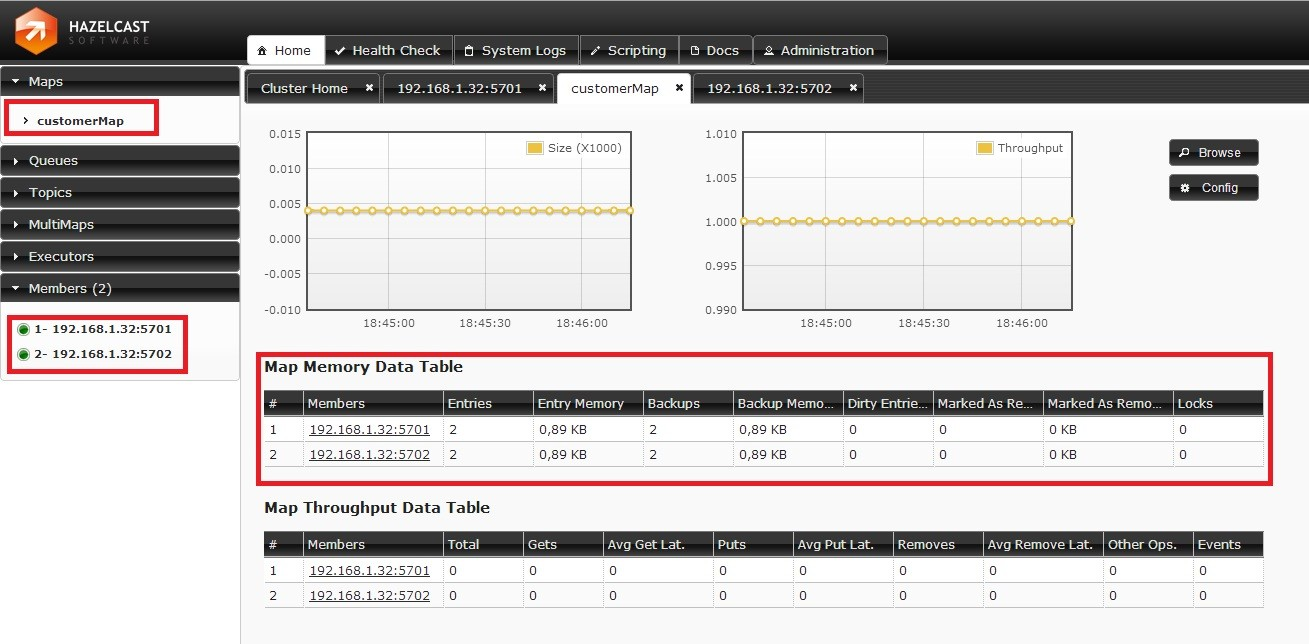
Task: Expand the MultiMaps section
Action: [x=120, y=224]
